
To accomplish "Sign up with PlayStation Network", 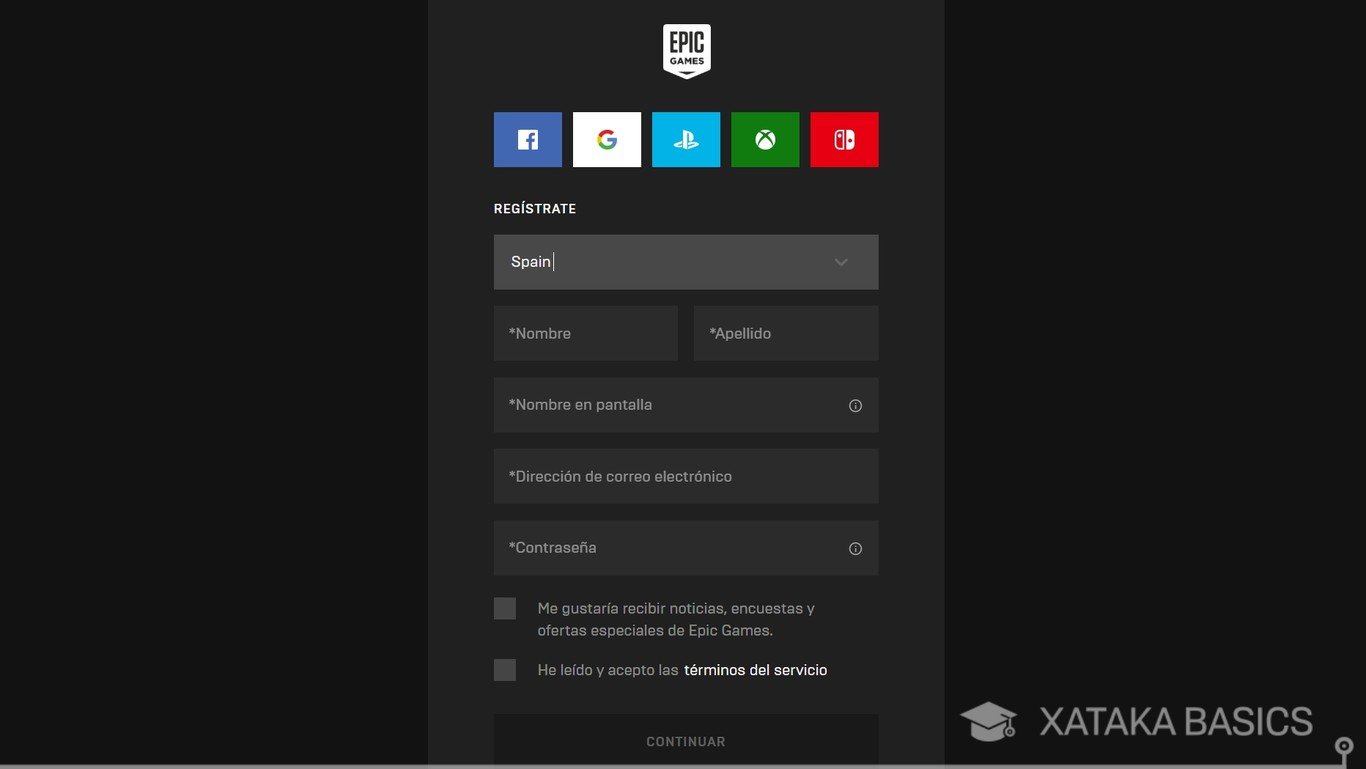I will [686, 139].
